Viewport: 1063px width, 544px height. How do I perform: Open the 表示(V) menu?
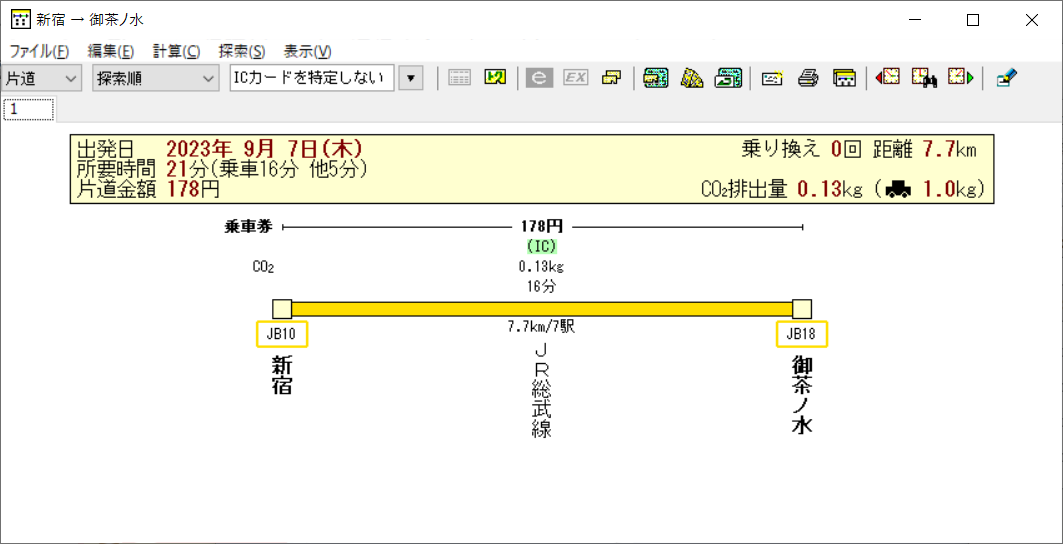[307, 52]
